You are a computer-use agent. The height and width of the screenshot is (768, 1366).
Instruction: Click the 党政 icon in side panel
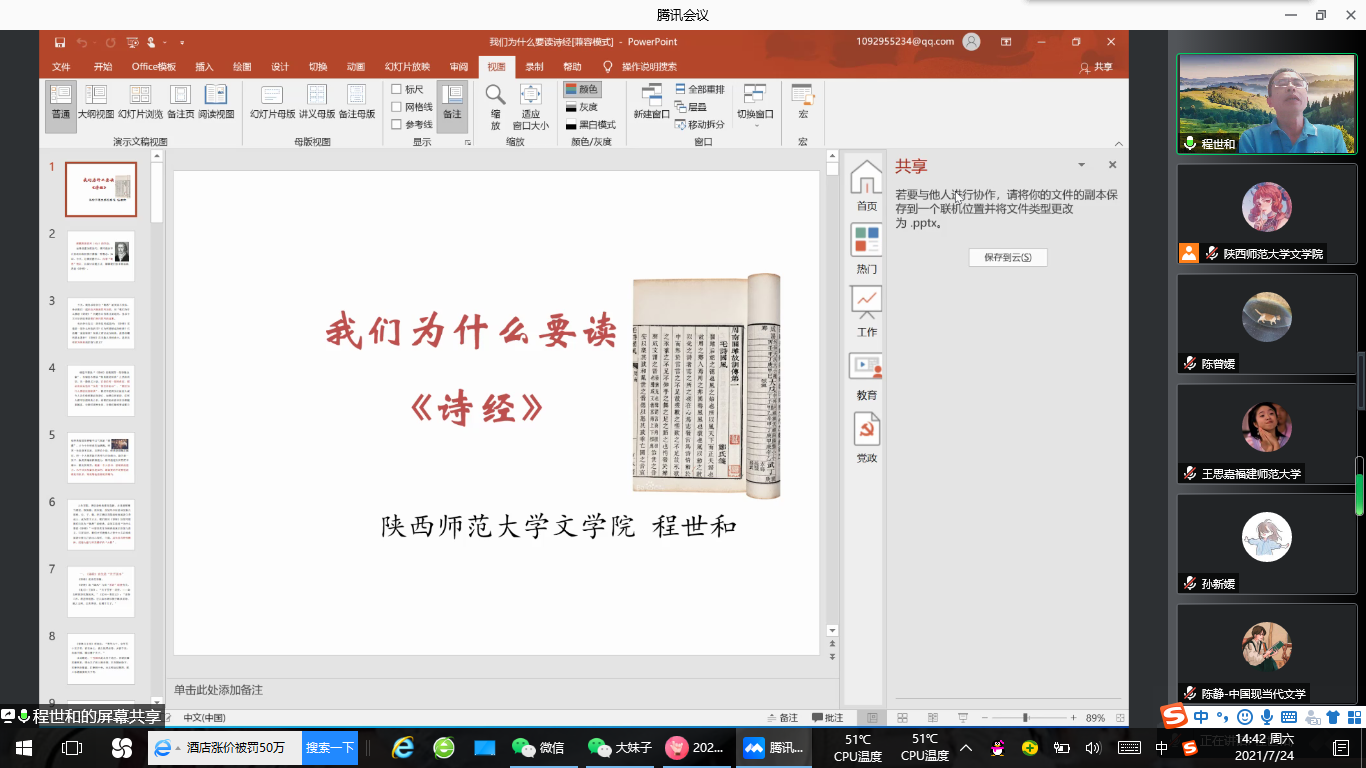point(866,437)
